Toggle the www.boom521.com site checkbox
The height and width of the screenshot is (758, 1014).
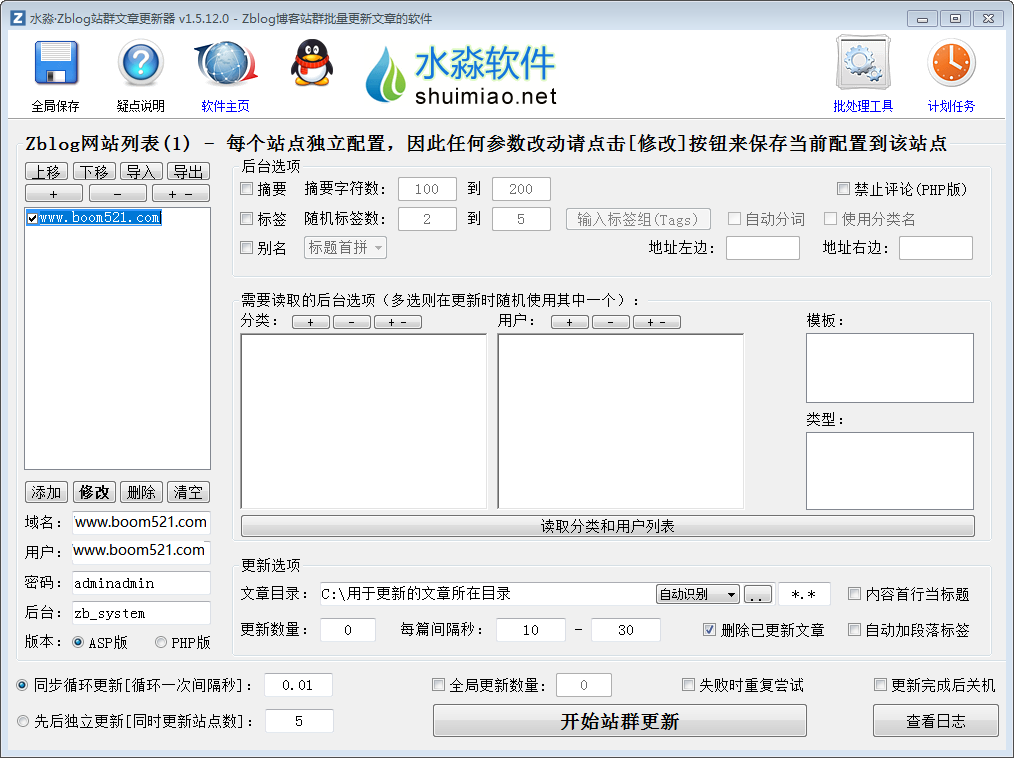tap(32, 218)
